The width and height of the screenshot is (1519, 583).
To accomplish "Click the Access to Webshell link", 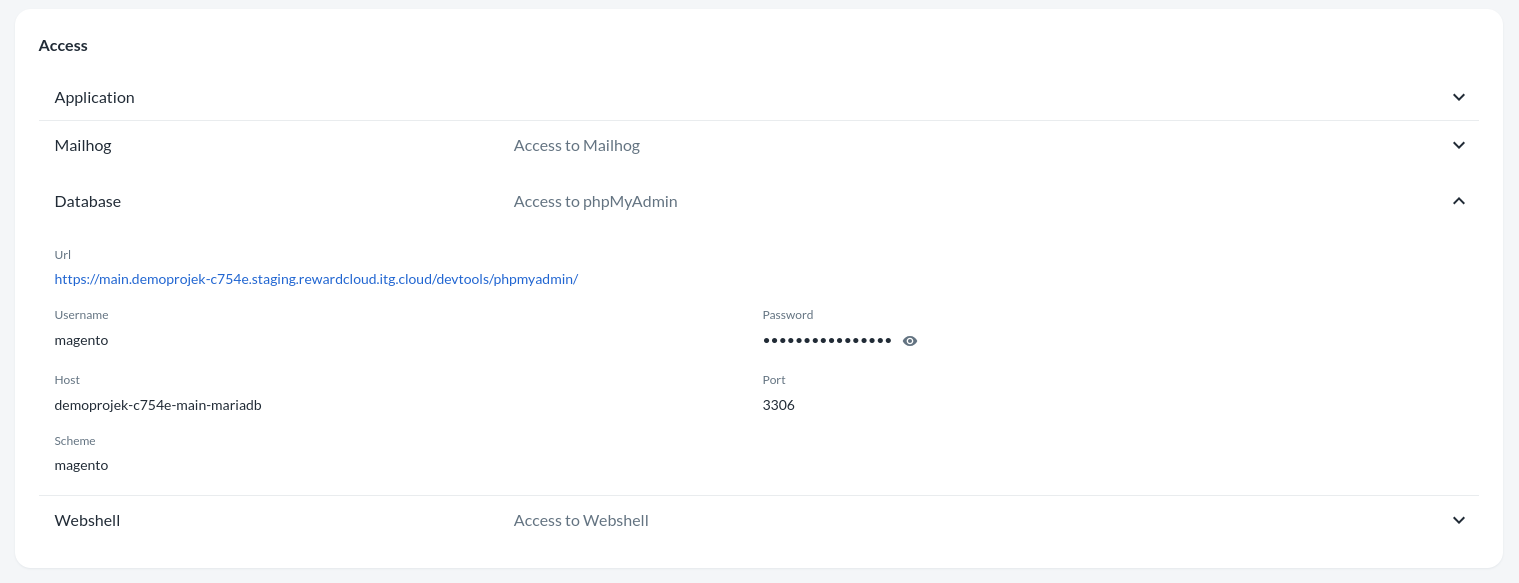I will point(581,520).
